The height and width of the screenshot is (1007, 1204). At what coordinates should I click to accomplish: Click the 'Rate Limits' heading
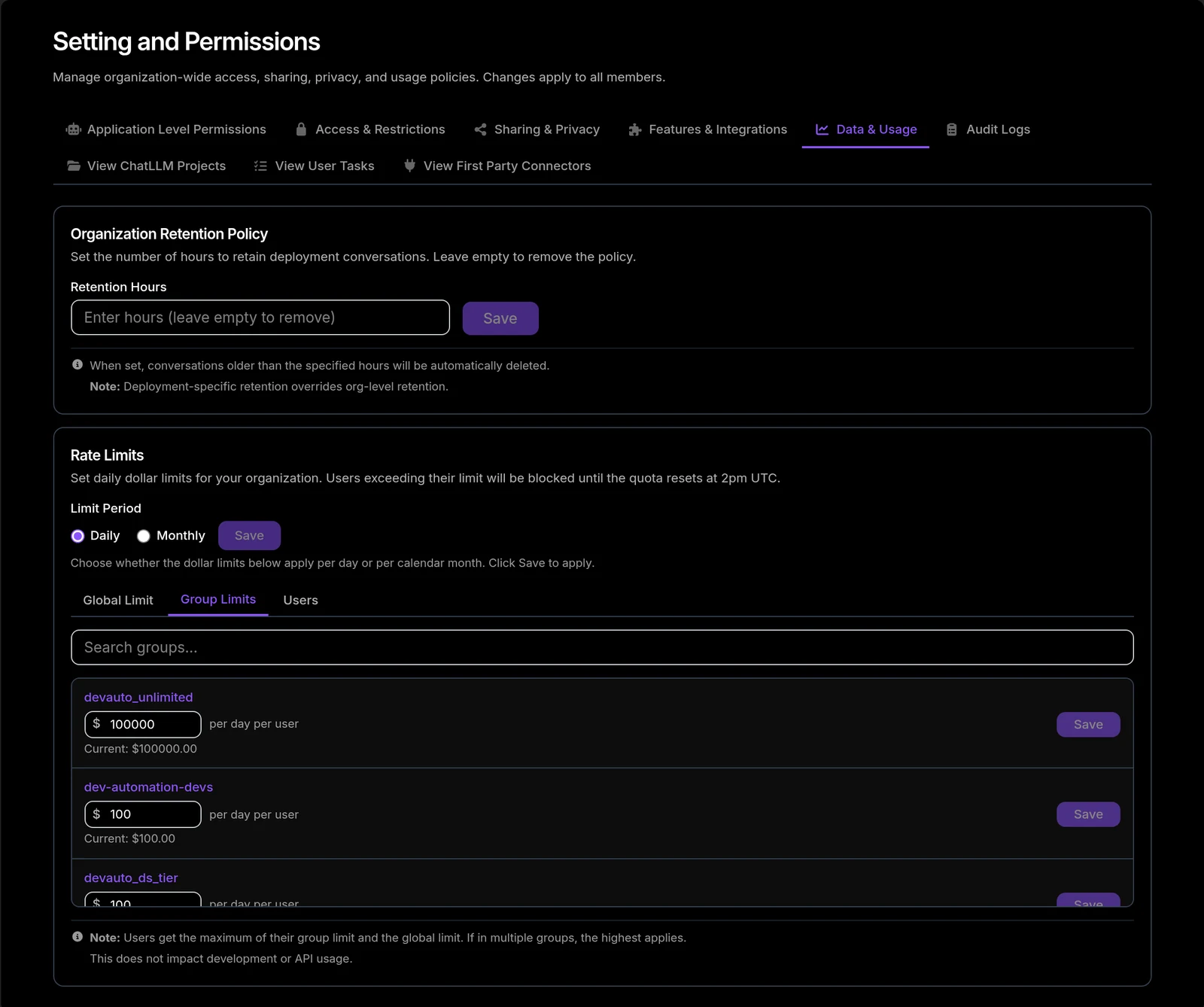click(x=107, y=455)
